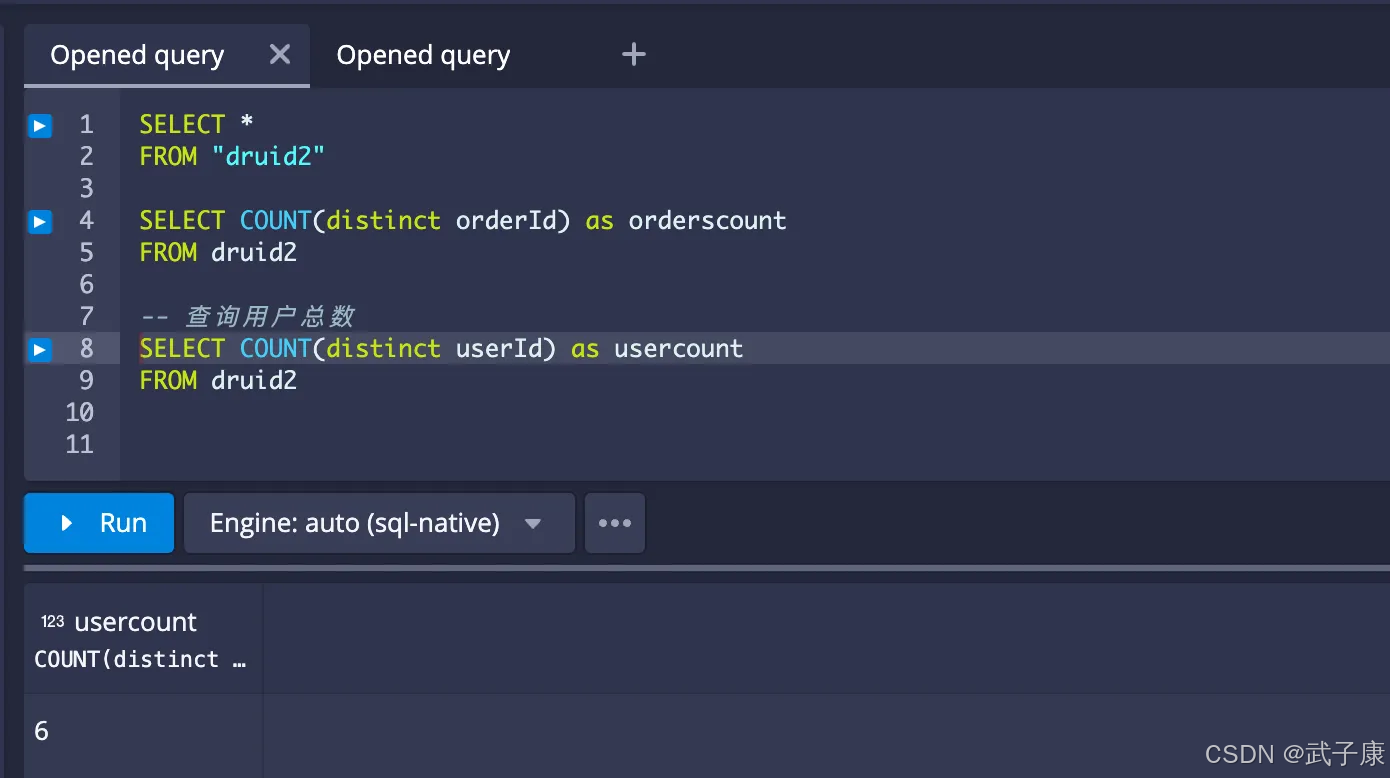Run the query at line 1 gutter icon
Viewport: 1390px width, 778px height.
tap(39, 125)
